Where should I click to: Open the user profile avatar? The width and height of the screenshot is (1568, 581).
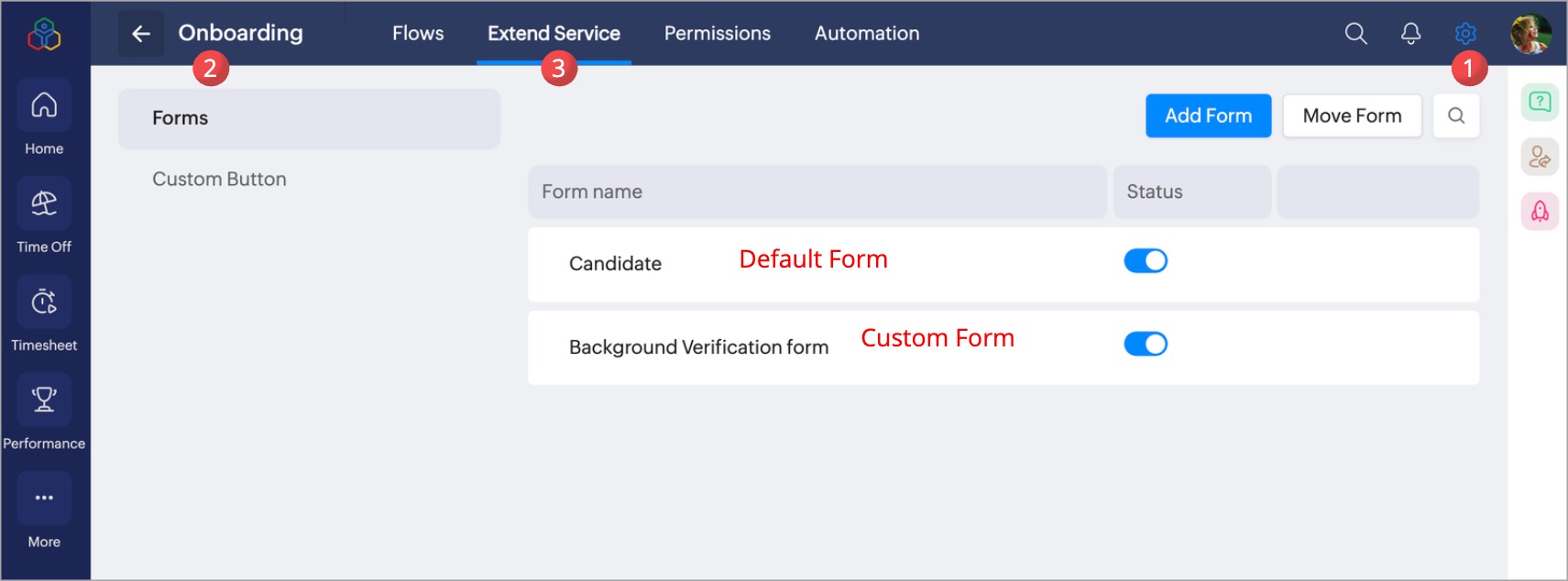click(1530, 34)
